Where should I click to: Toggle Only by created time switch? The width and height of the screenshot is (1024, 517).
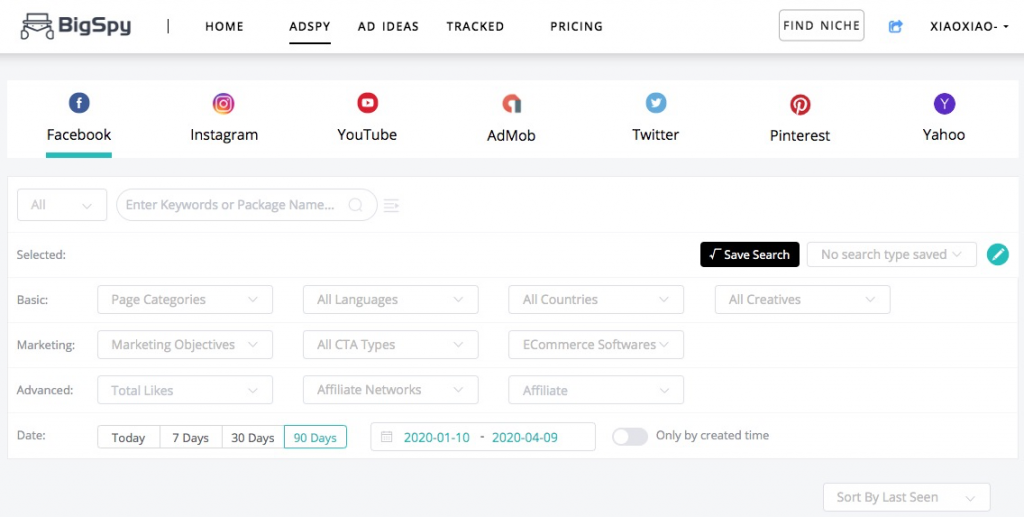click(630, 436)
